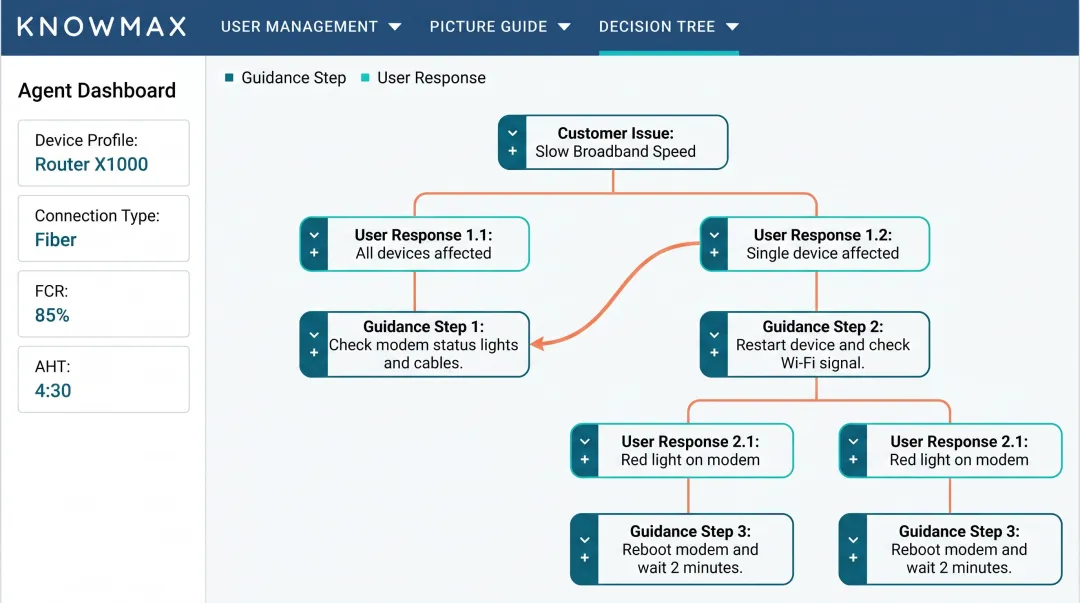Image resolution: width=1080 pixels, height=603 pixels.
Task: Add a child to User Response 1.1
Action: [314, 253]
